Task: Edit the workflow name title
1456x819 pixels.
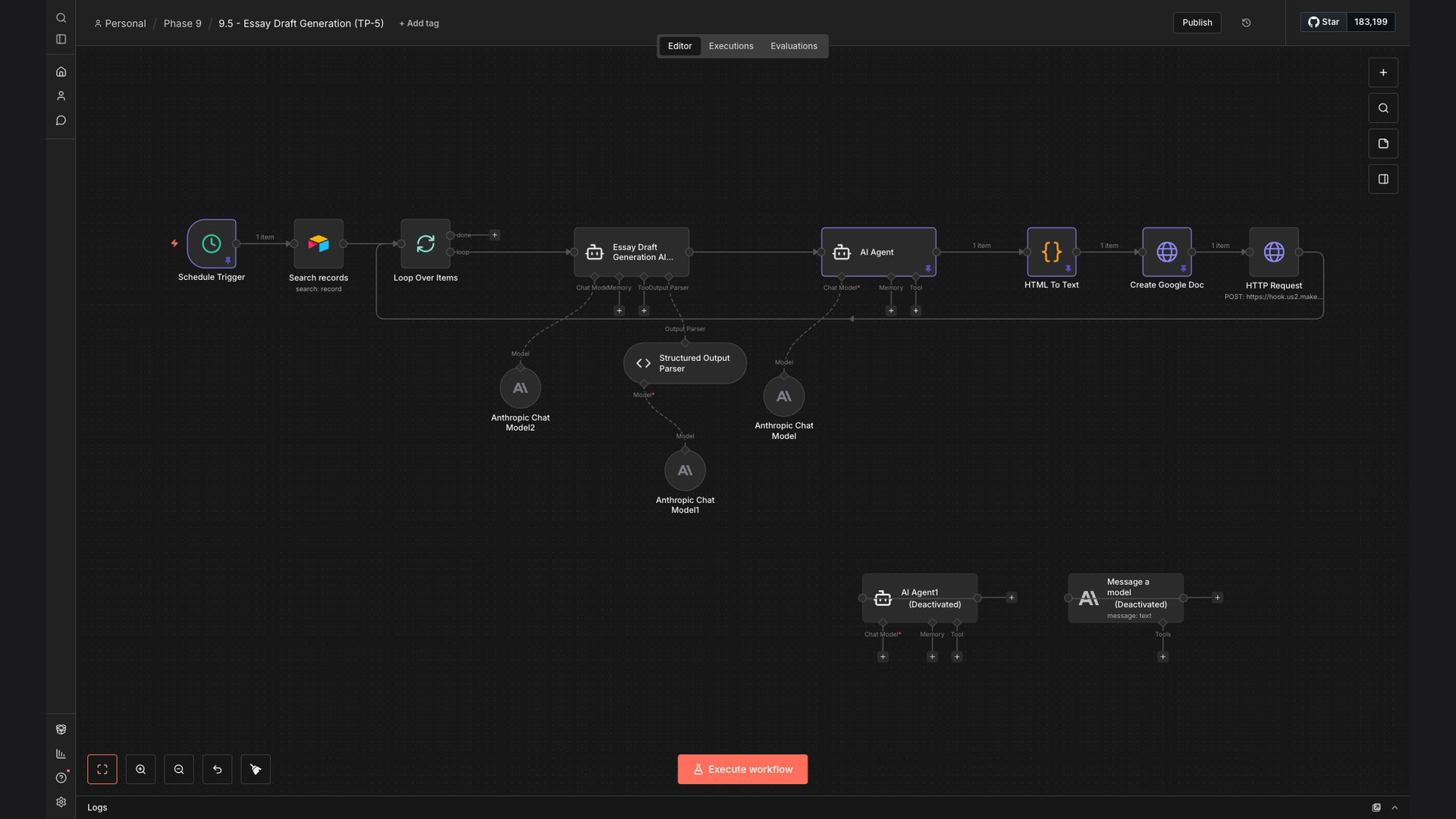Action: 301,24
